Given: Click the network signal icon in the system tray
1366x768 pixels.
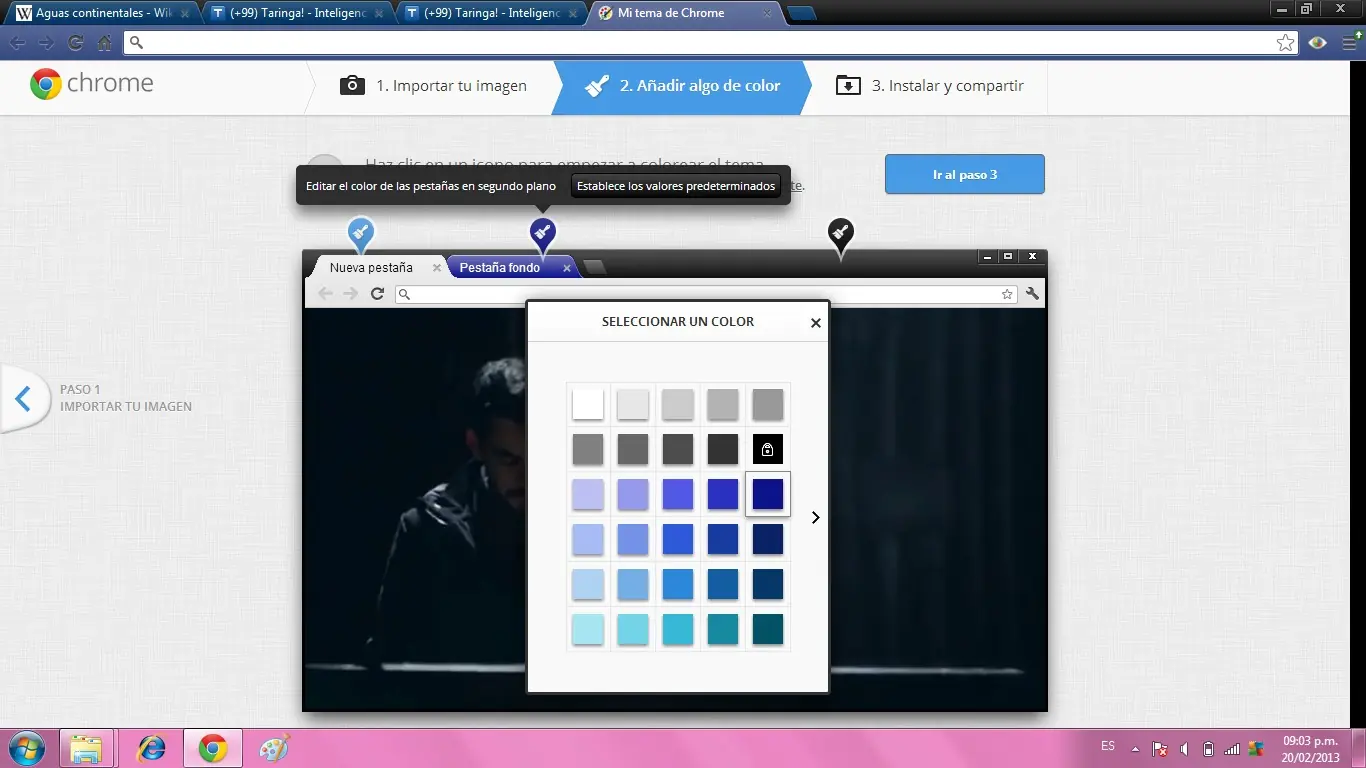Looking at the screenshot, I should [1232, 749].
